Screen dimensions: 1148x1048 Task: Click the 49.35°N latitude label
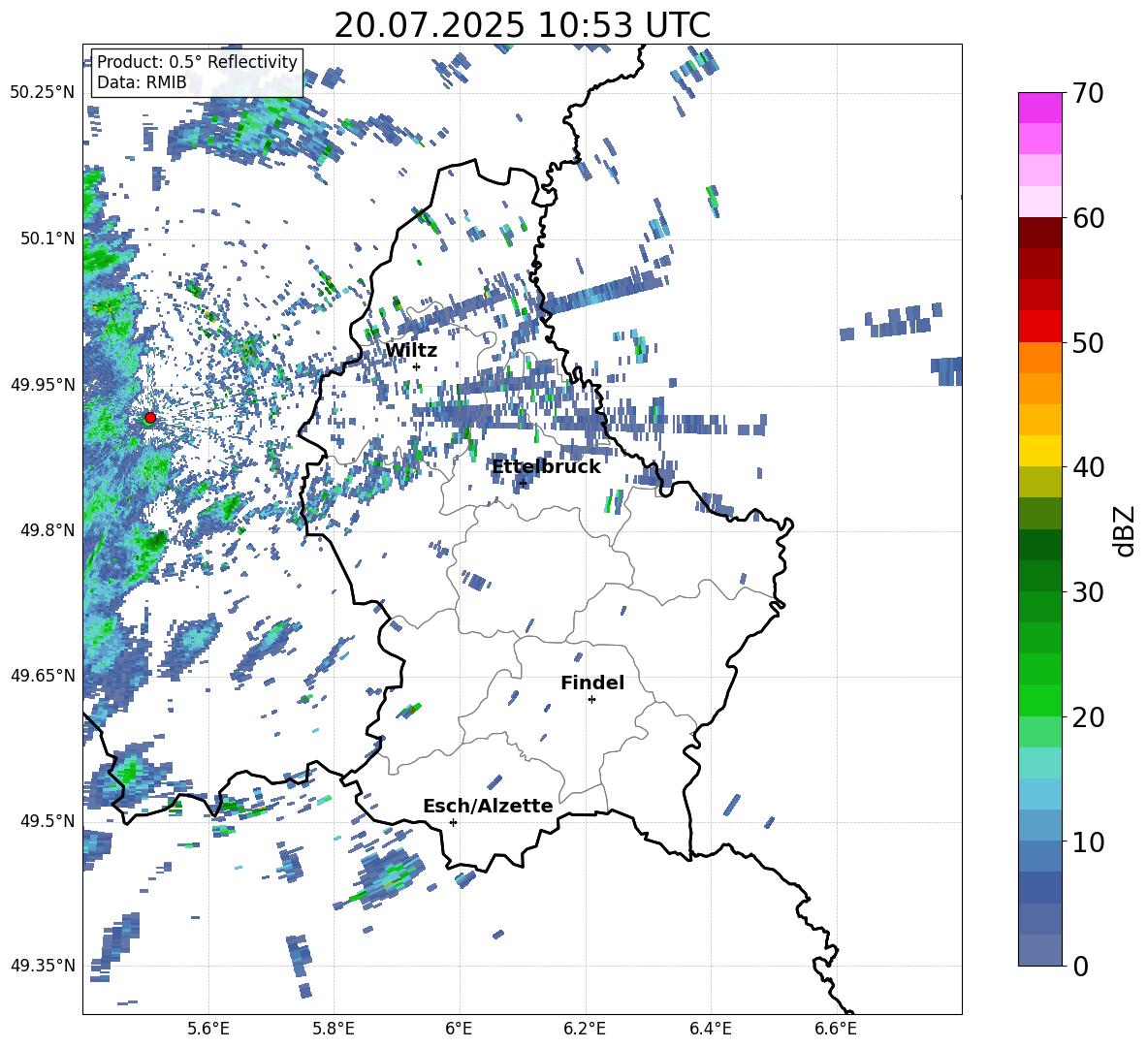42,966
